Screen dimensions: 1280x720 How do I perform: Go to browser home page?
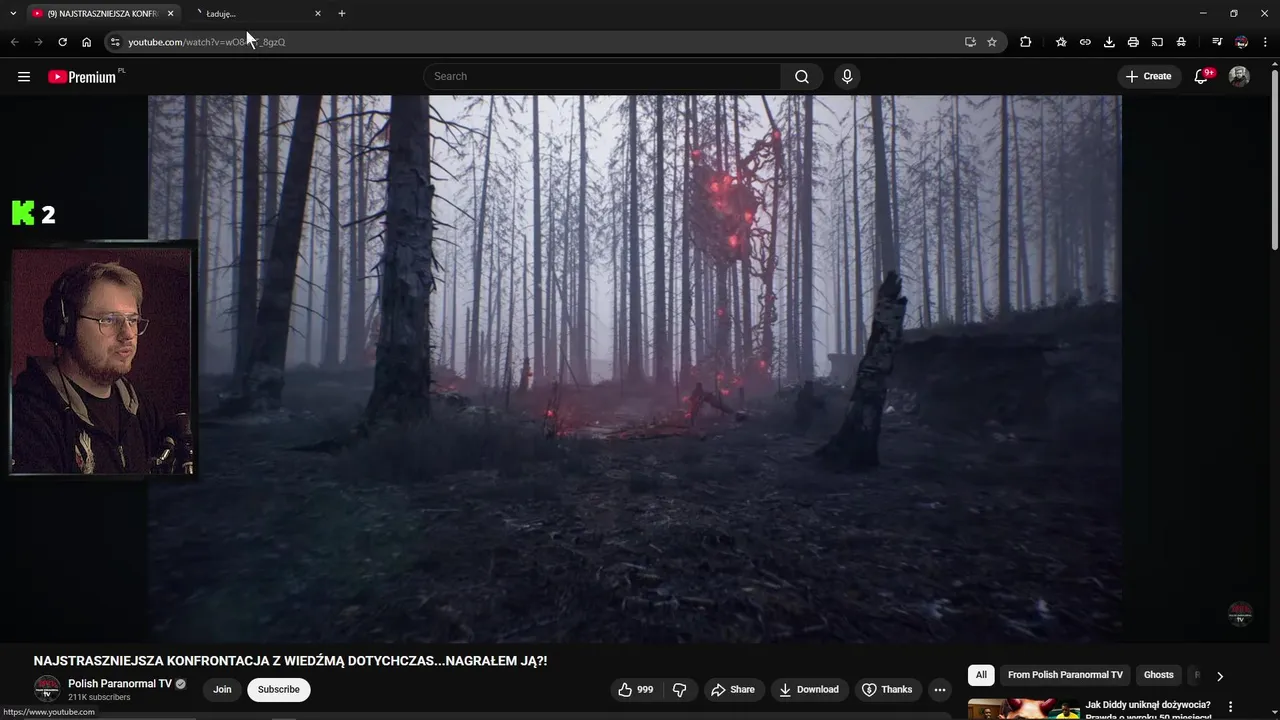click(86, 42)
